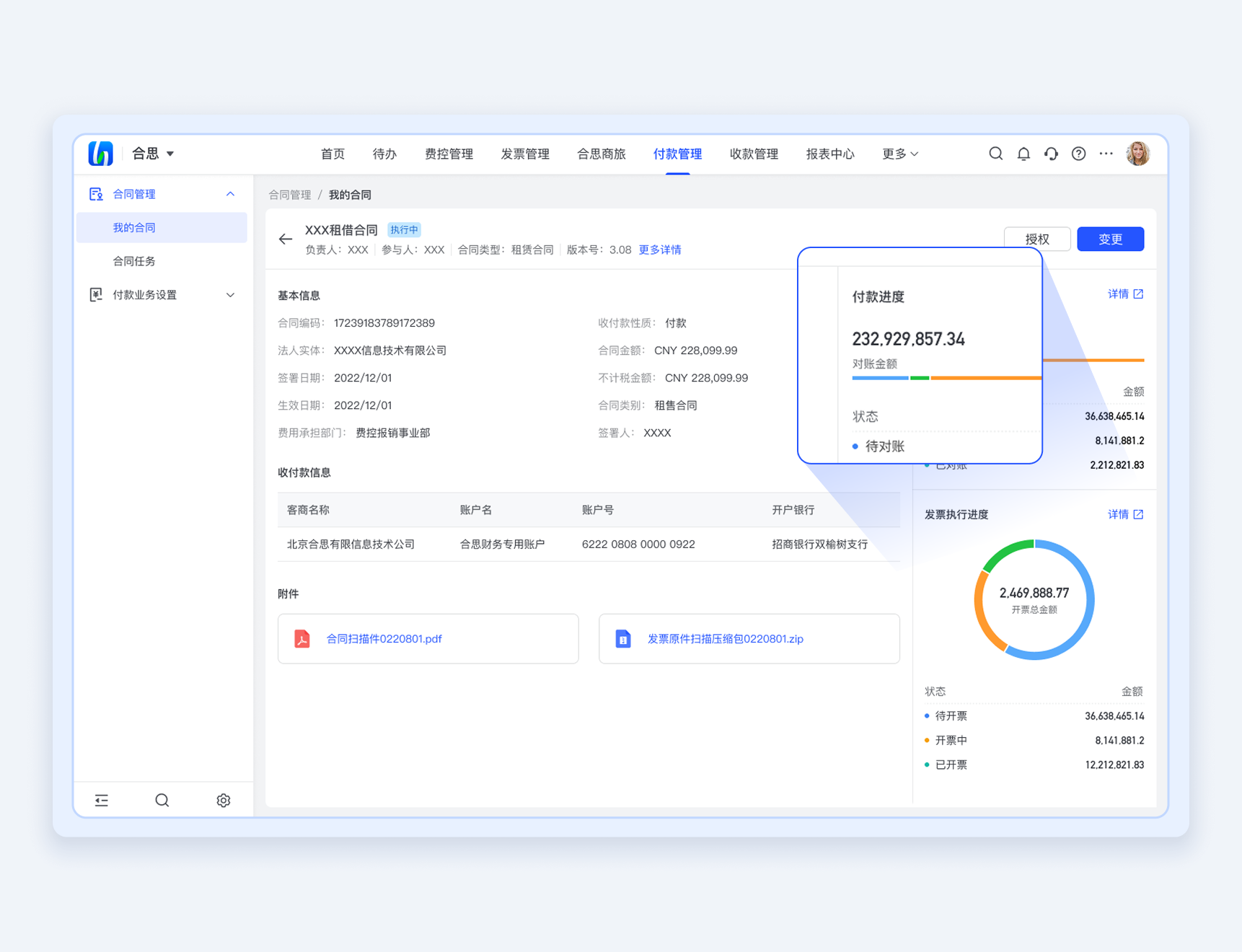The image size is (1242, 952).
Task: Switch to 发票管理 tab
Action: coord(524,154)
